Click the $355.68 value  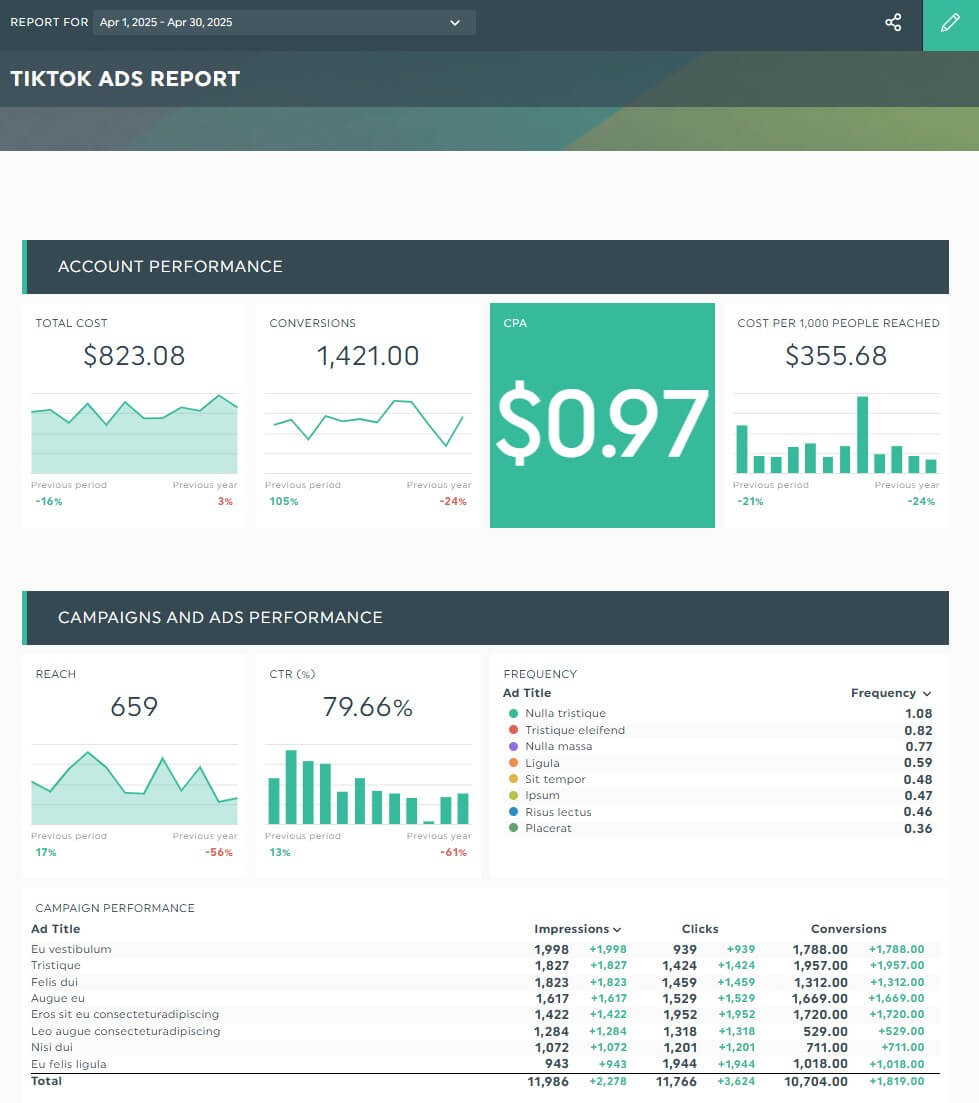[836, 356]
